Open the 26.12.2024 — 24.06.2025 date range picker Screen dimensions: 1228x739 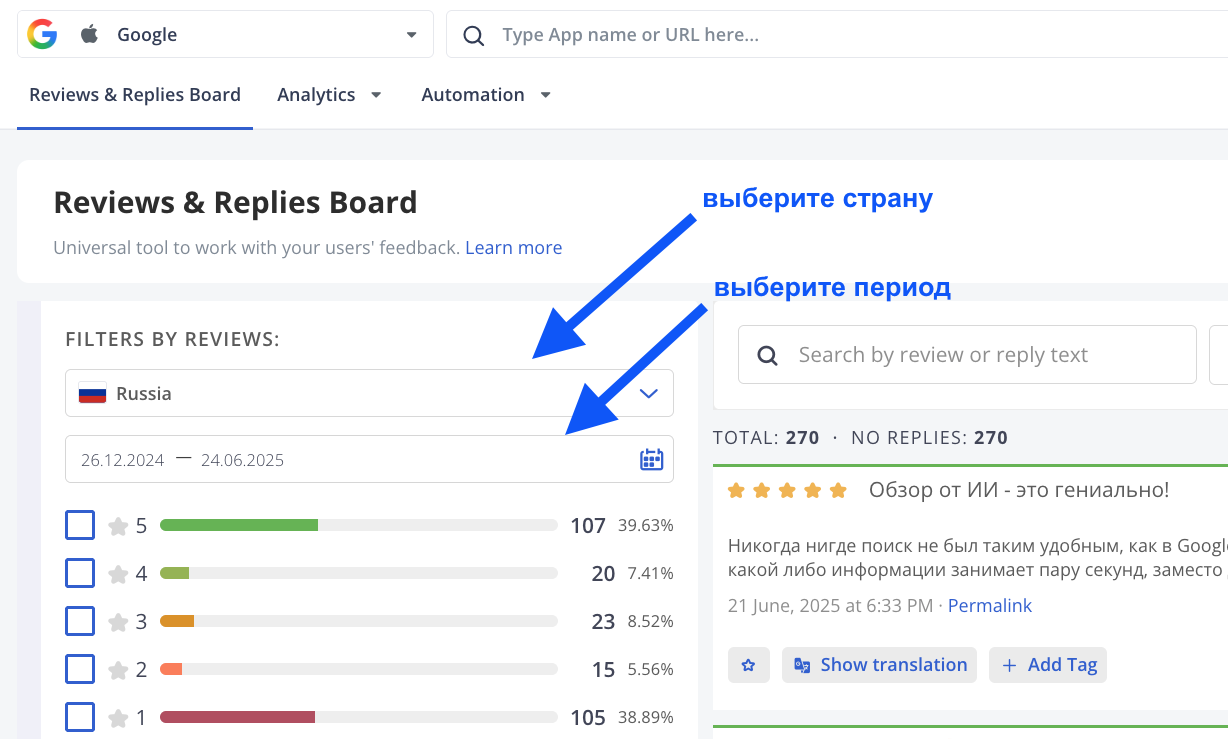369,459
